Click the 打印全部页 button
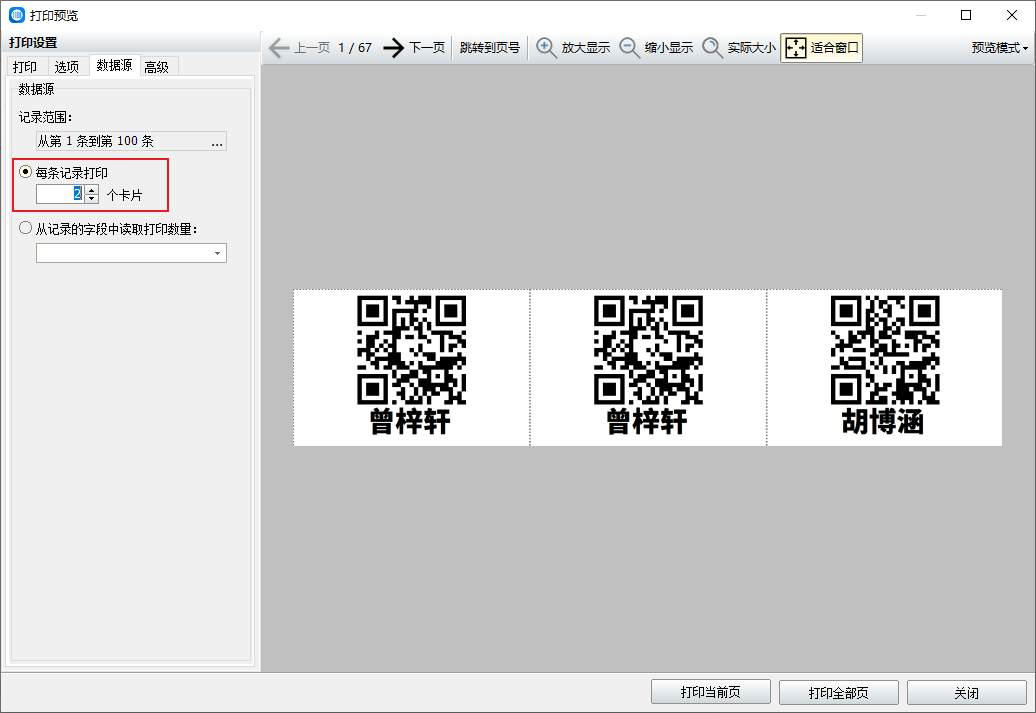 click(x=839, y=693)
